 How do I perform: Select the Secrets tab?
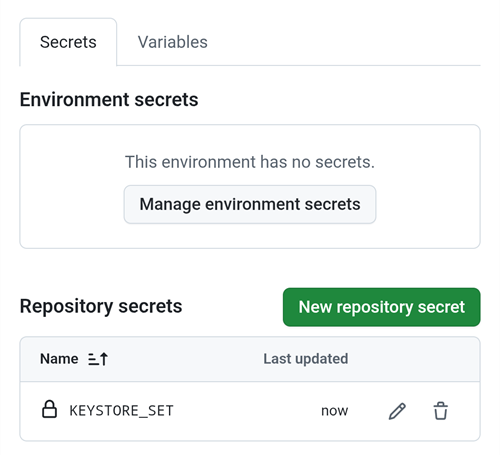click(x=68, y=42)
